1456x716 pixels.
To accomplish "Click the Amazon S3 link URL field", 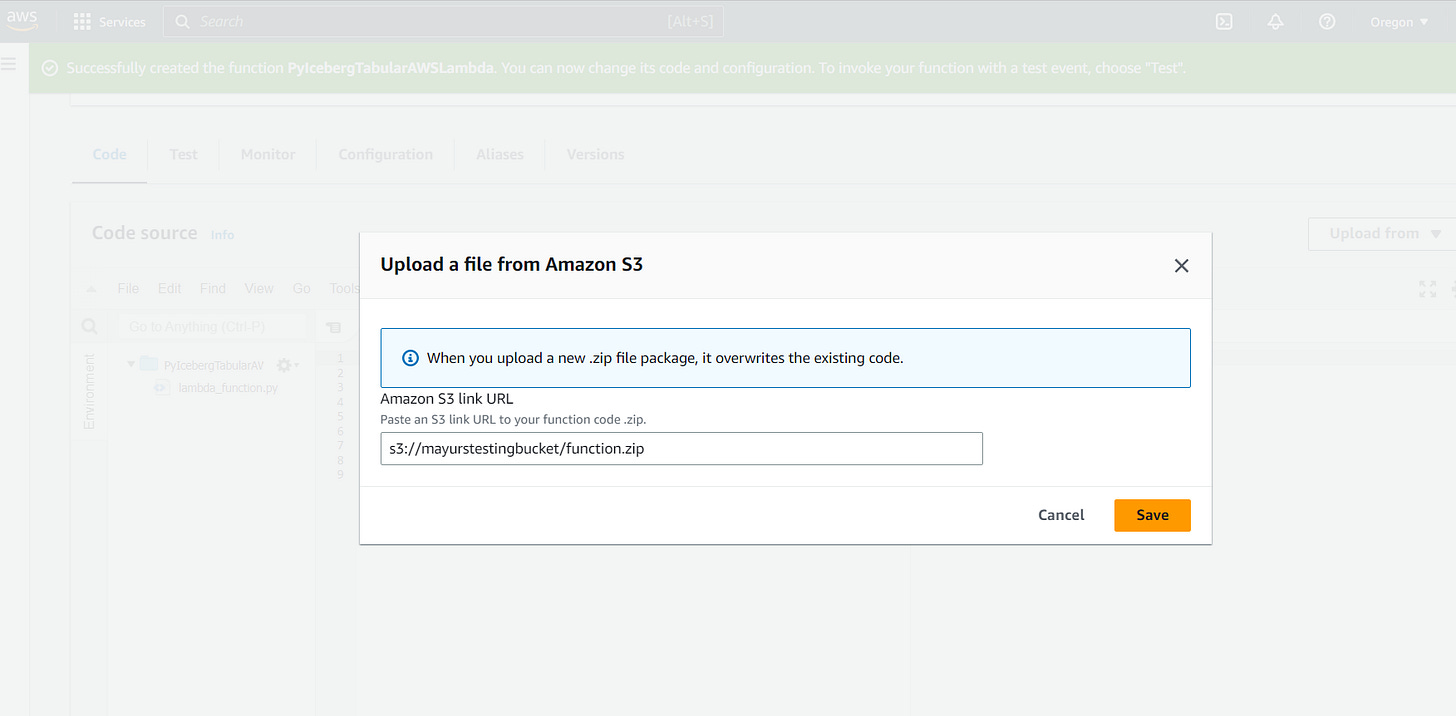I will pos(682,448).
